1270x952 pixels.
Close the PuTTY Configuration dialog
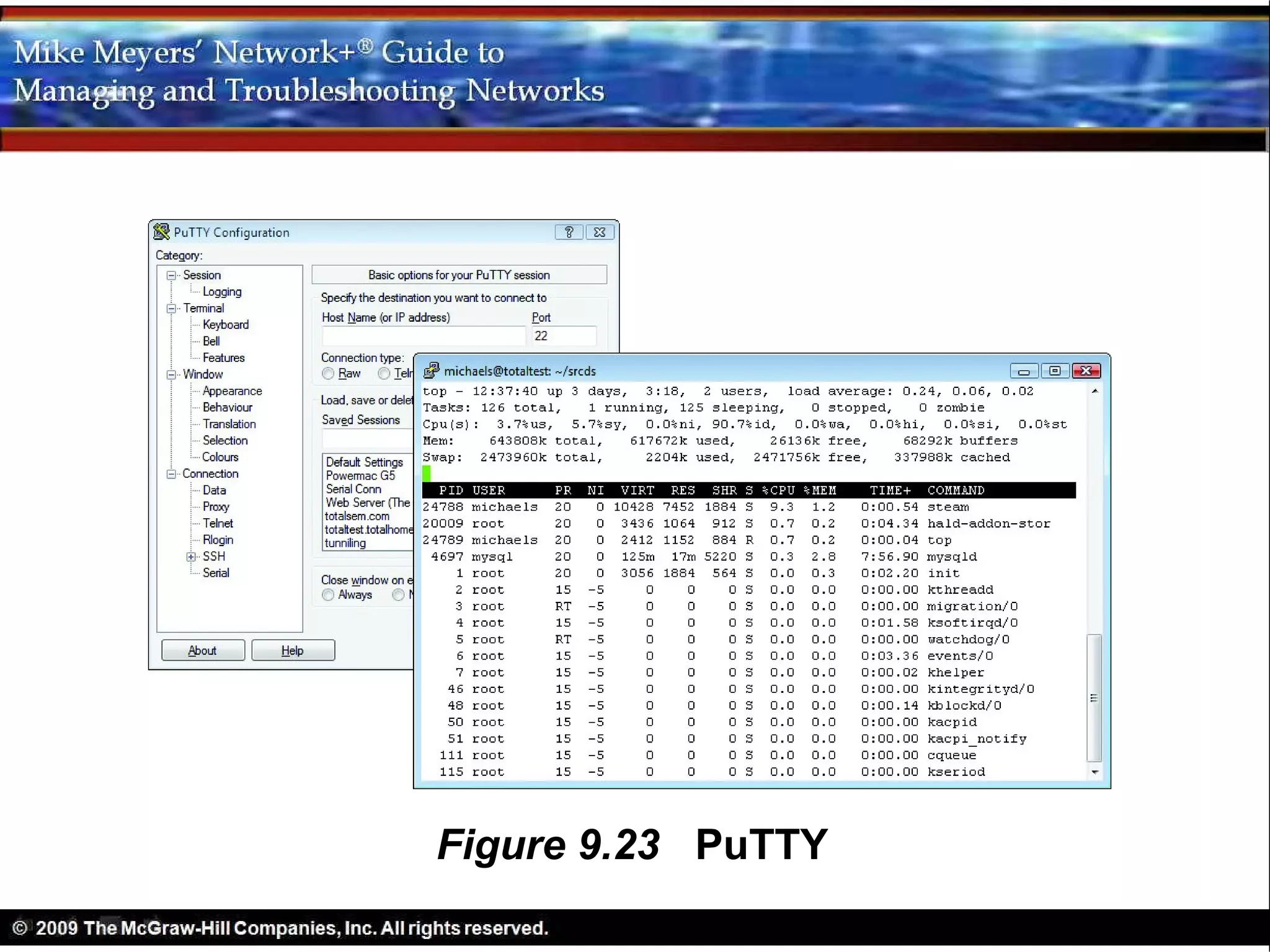coord(600,232)
